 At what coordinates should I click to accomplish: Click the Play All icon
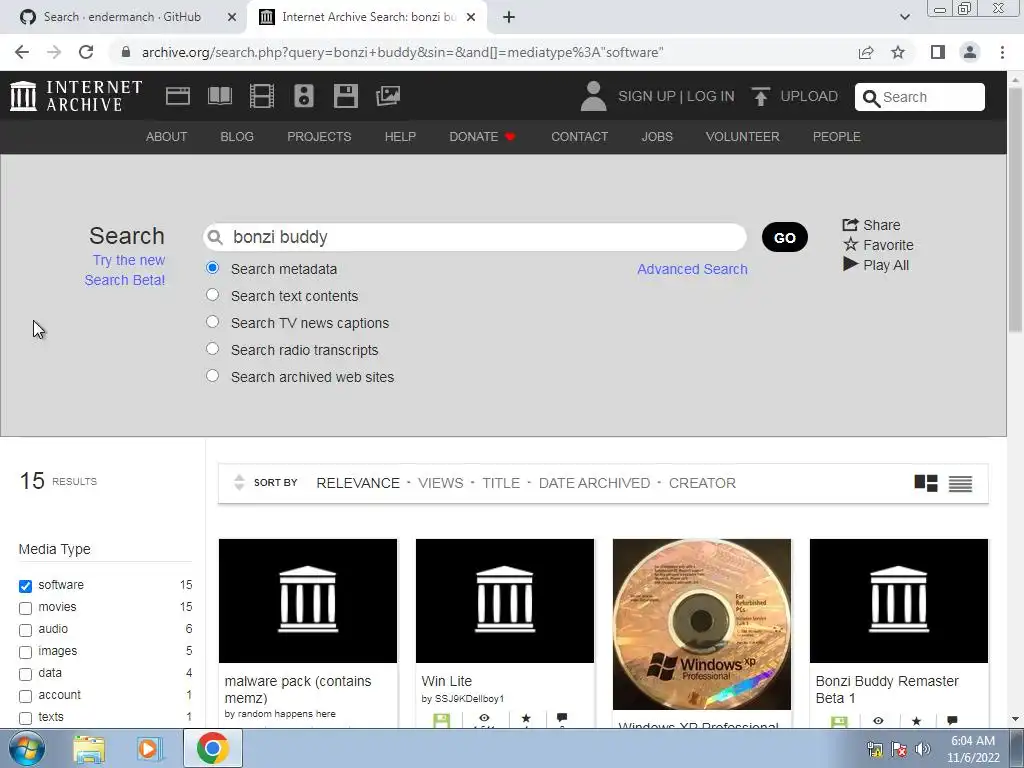[x=850, y=264]
